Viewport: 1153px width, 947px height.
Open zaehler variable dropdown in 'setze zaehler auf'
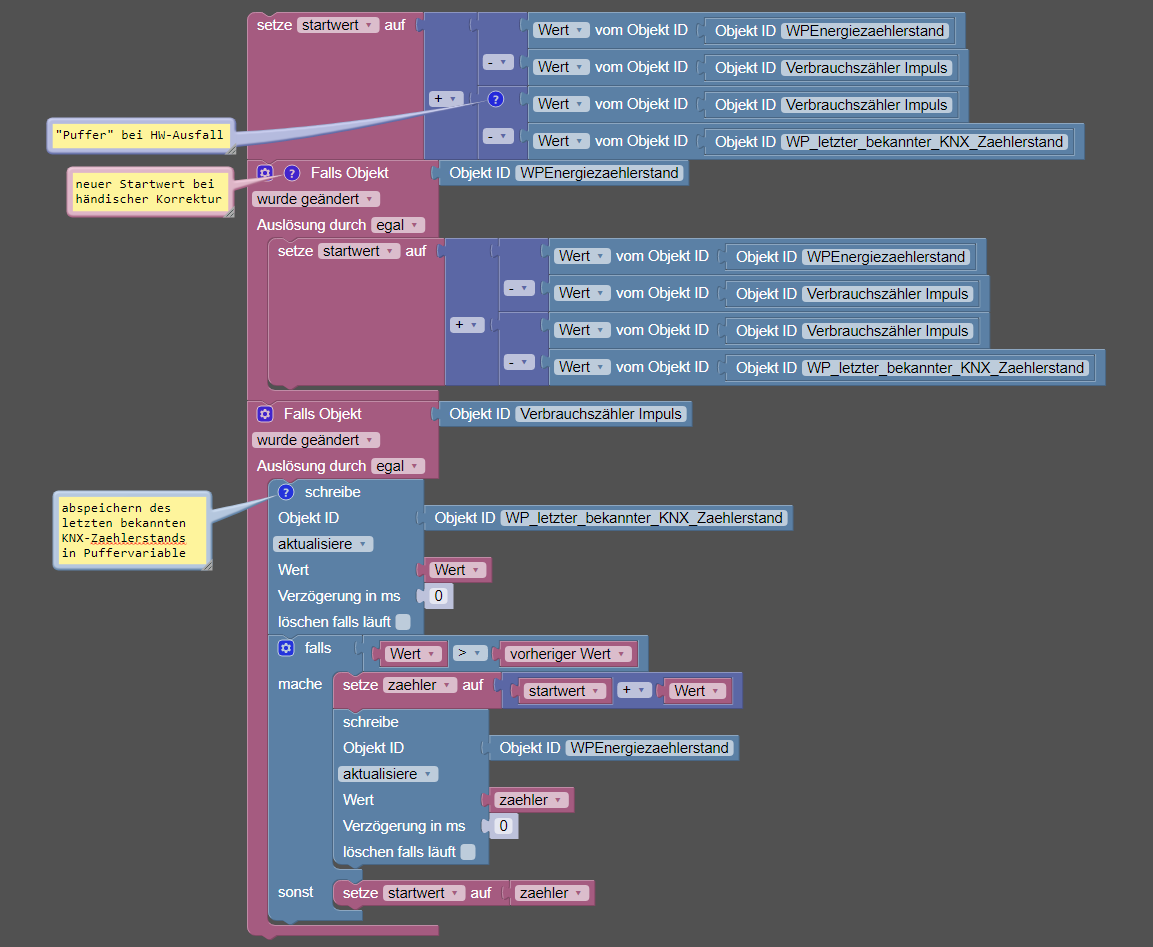tap(420, 685)
